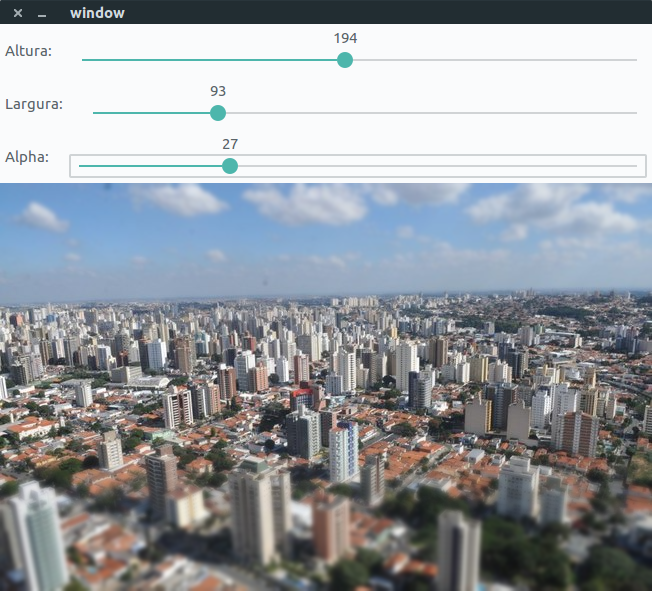Click the unfilled Largura track right of the handle
The image size is (652, 591).
point(430,113)
